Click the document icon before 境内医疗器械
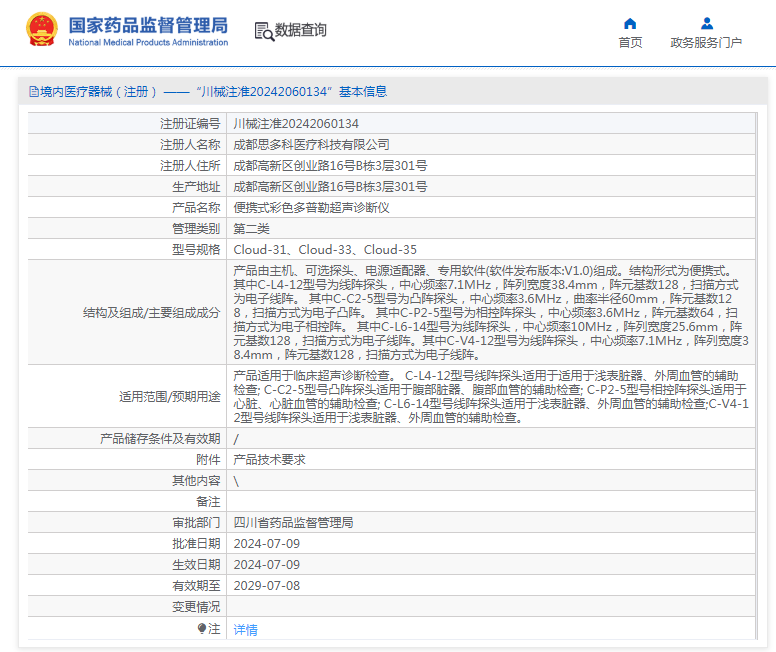The width and height of the screenshot is (776, 652). pos(34,92)
